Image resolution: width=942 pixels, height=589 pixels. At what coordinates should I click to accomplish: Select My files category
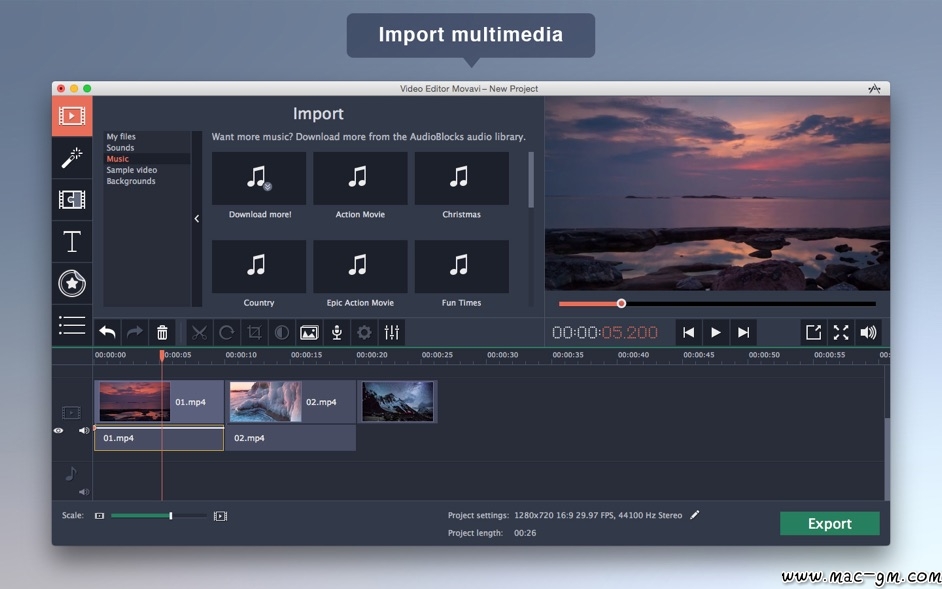[121, 136]
